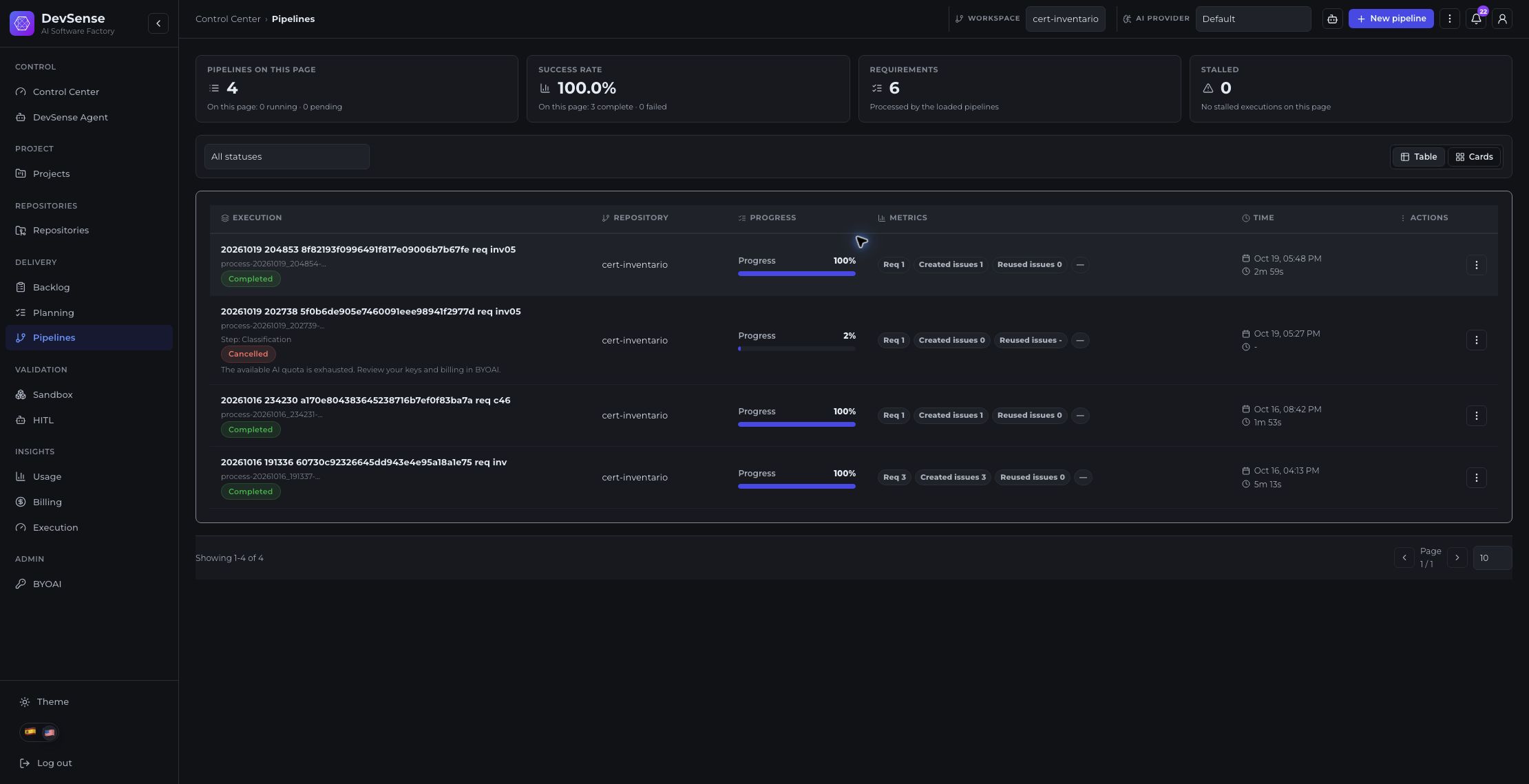Click the dash metric chip in 60730c92 row
Image resolution: width=1529 pixels, height=784 pixels.
1083,478
